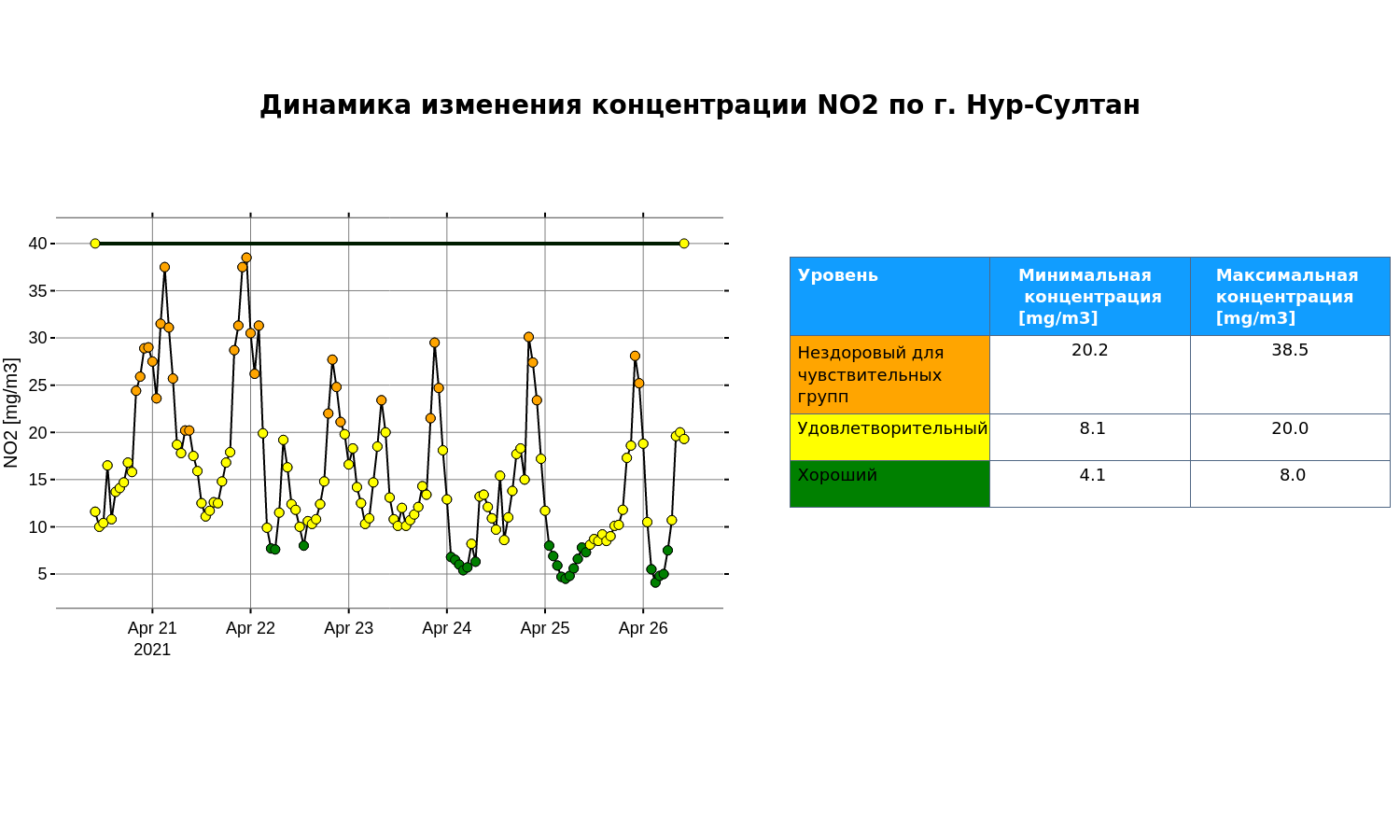Click the y-axis tick value 35
This screenshot has height=840, width=1400.
tap(37, 290)
